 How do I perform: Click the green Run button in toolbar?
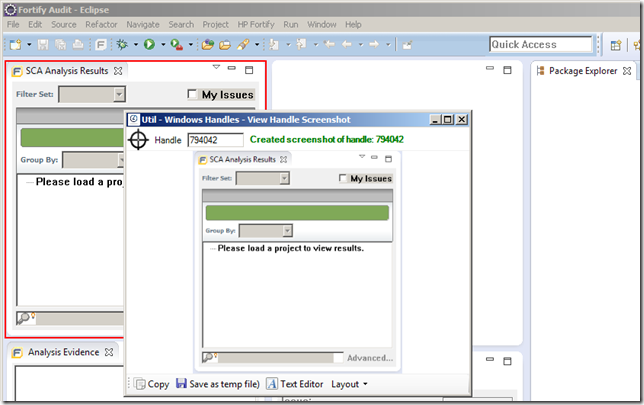[149, 44]
